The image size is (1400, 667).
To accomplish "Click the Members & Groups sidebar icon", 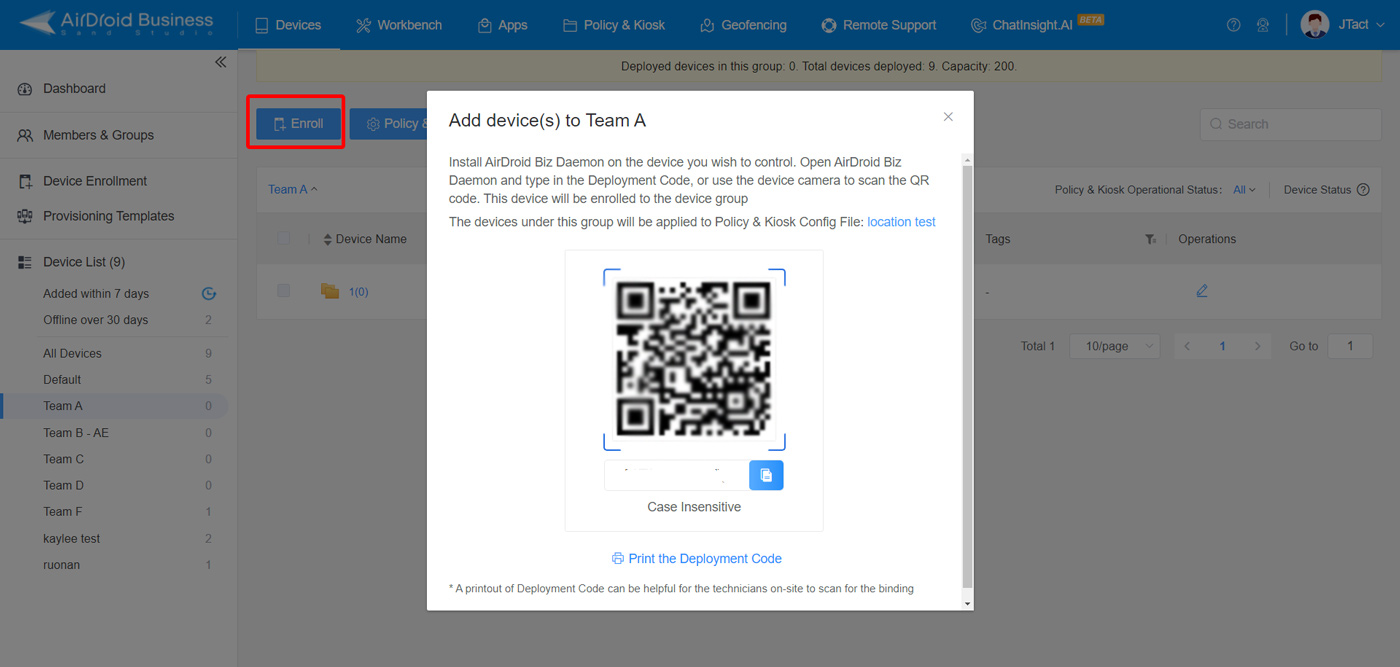I will pos(25,135).
